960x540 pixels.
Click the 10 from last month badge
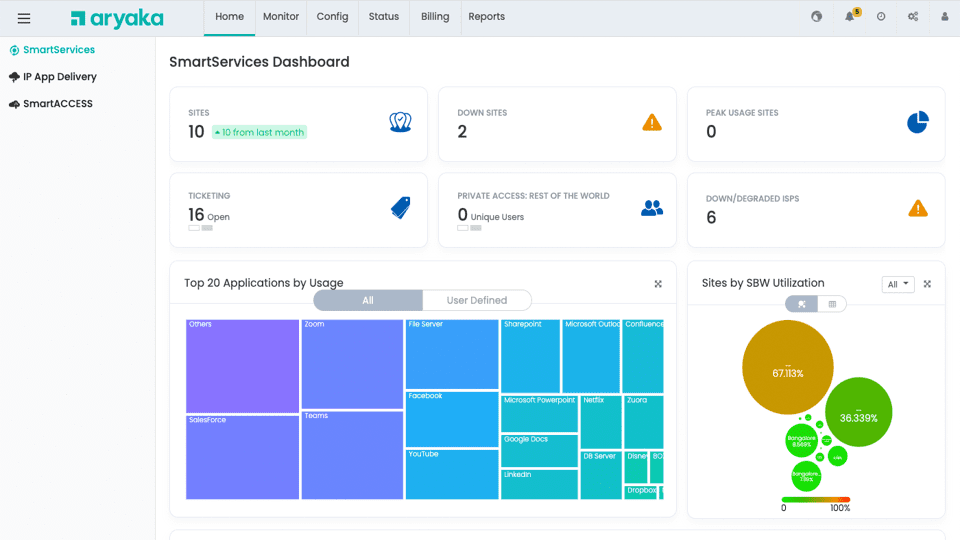point(260,132)
